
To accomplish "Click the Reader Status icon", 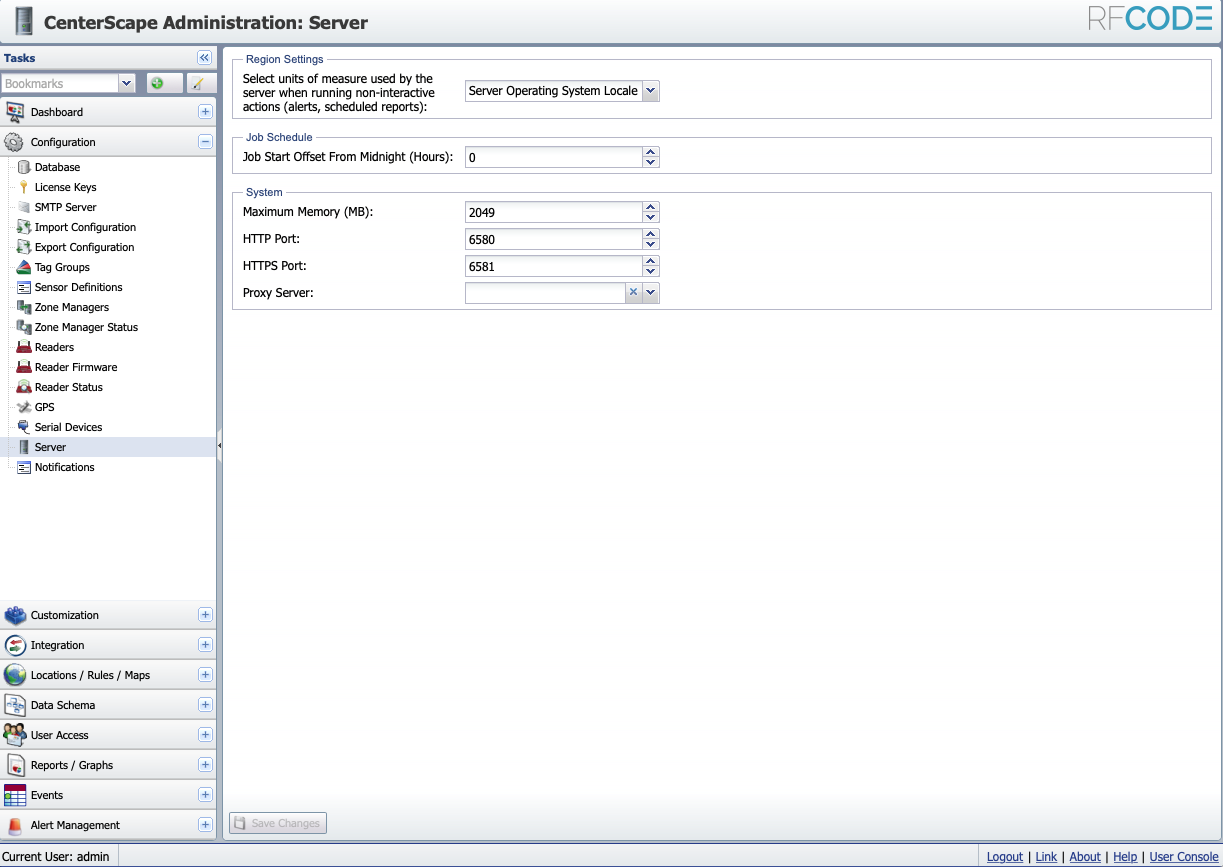I will [24, 387].
